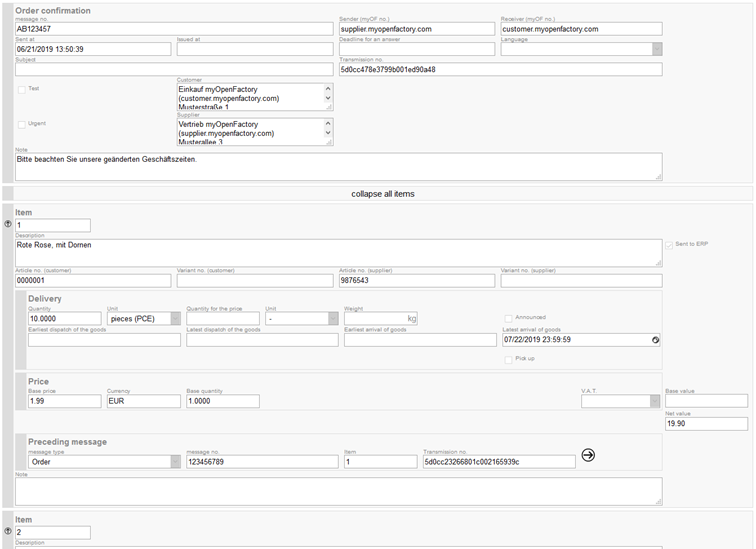Click the Quantity for the price field
756x549 pixels.
223,319
